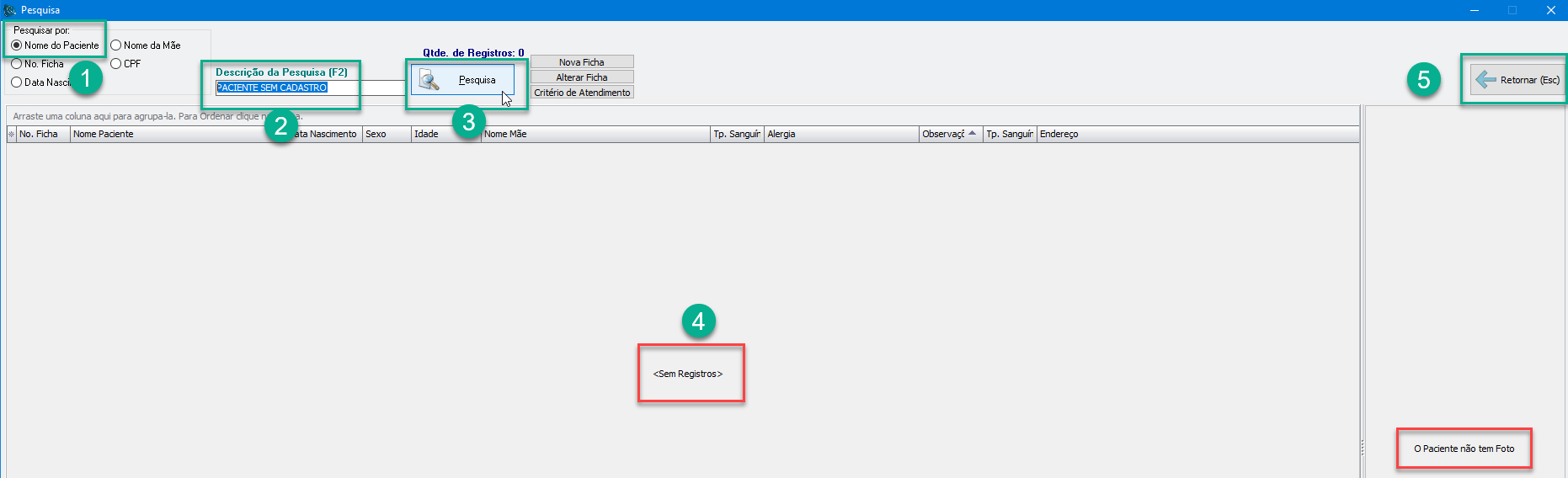Click the asterisk row indicator header in the grid
This screenshot has height=478, width=1568.
coord(11,135)
